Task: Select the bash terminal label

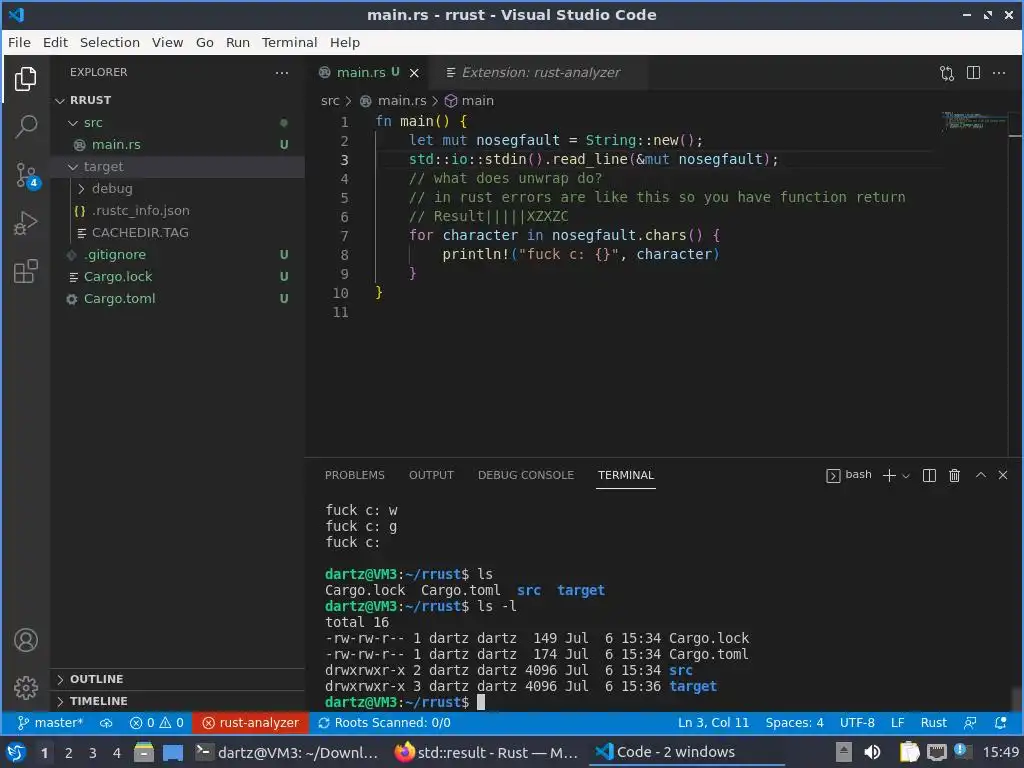Action: [849, 475]
